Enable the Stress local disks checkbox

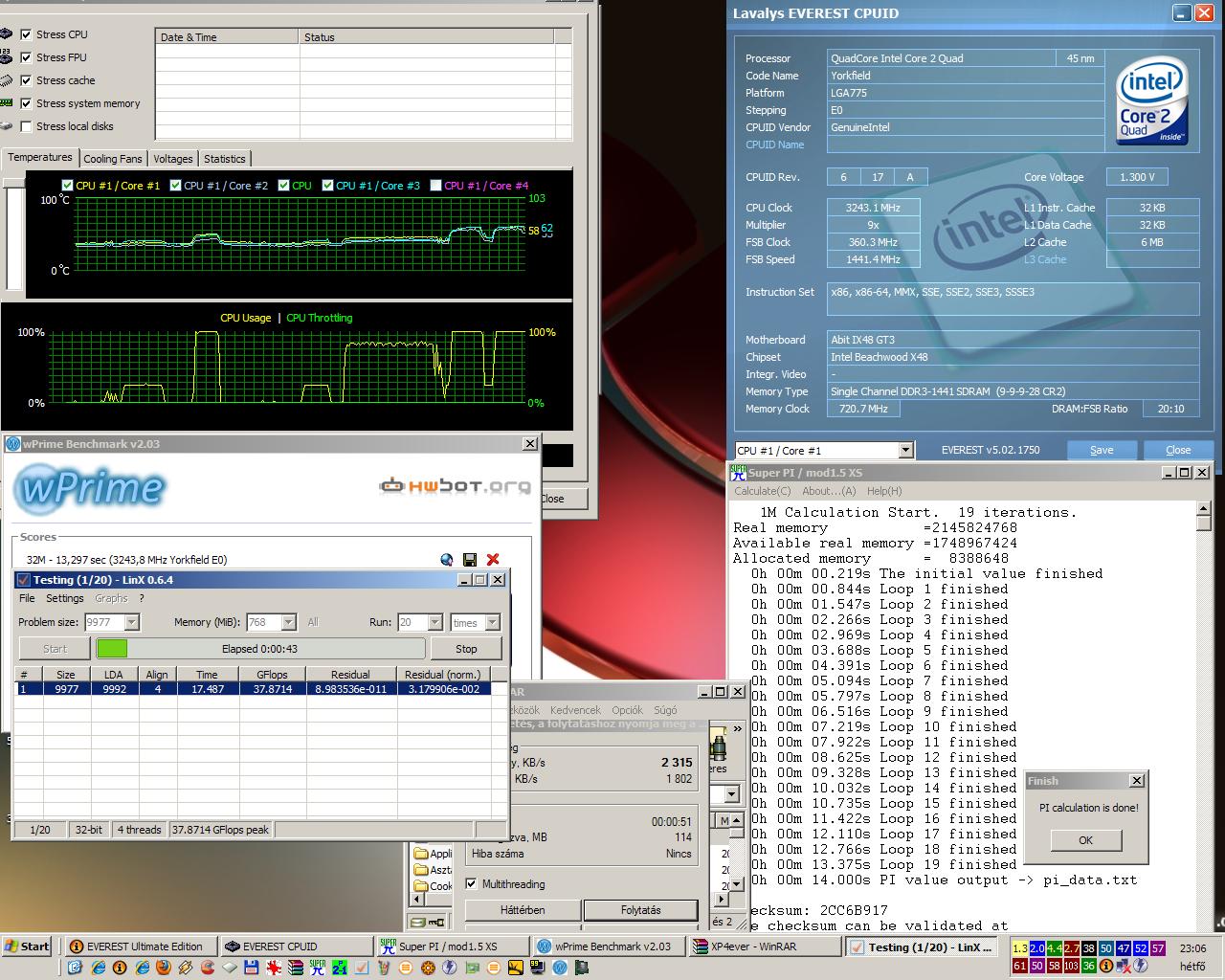(26, 126)
